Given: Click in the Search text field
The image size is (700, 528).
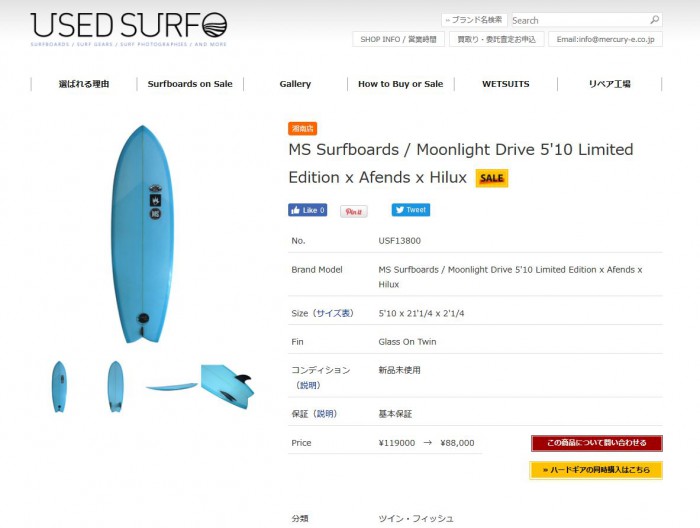Looking at the screenshot, I should coord(578,20).
